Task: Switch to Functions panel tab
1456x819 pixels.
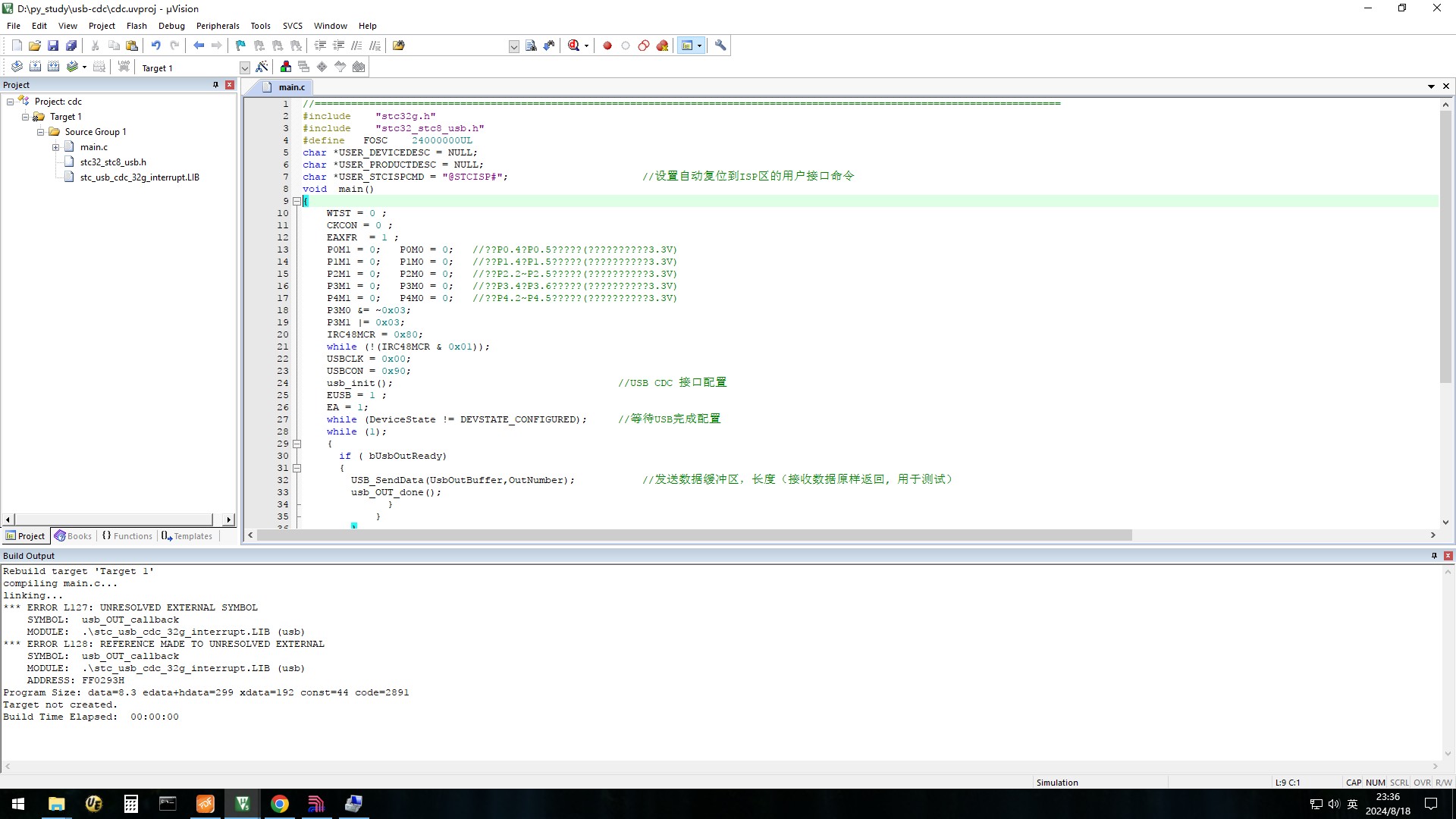Action: [x=127, y=536]
